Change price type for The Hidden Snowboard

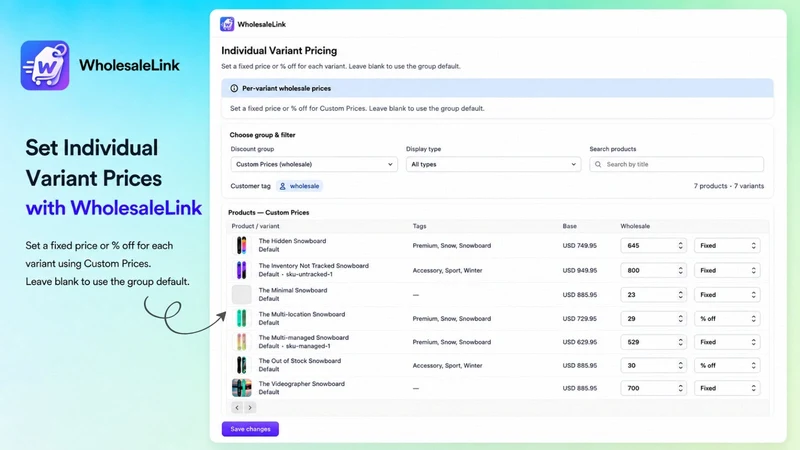pyautogui.click(x=727, y=245)
